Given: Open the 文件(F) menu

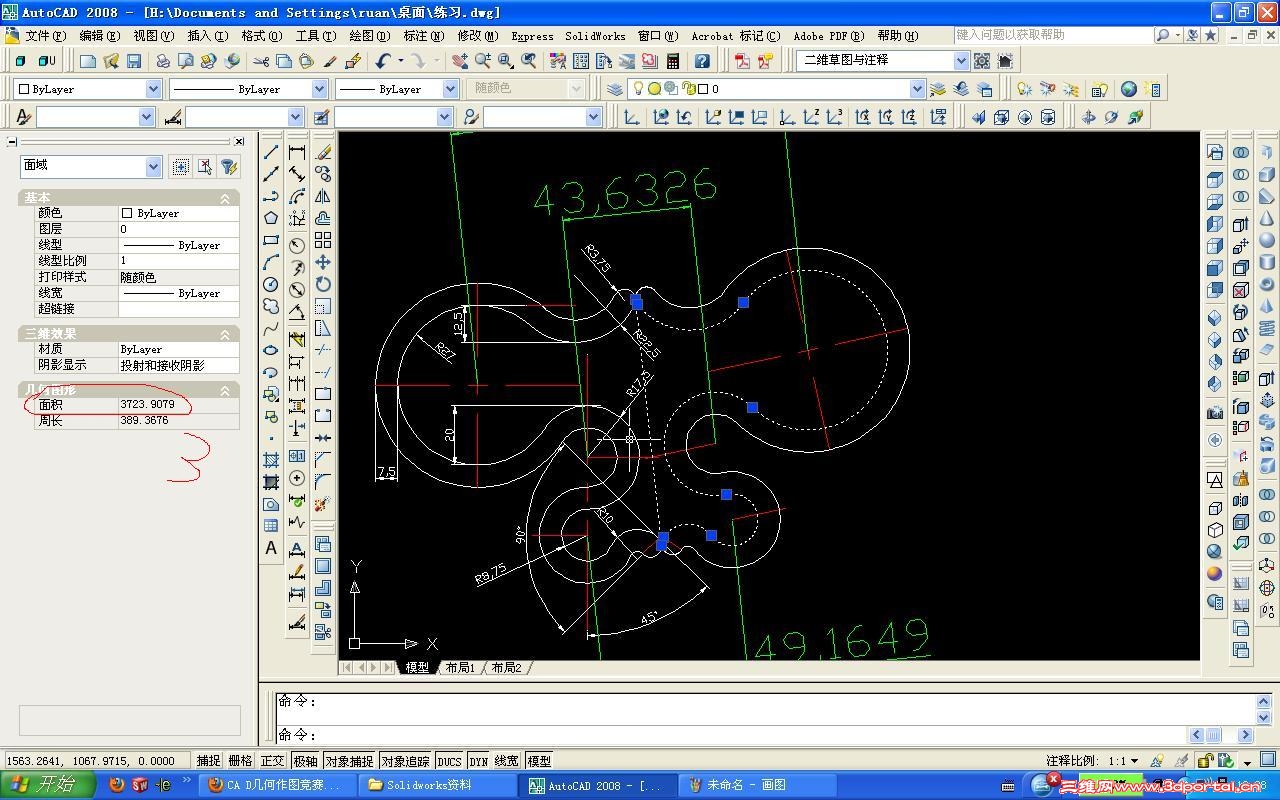Looking at the screenshot, I should pyautogui.click(x=45, y=36).
